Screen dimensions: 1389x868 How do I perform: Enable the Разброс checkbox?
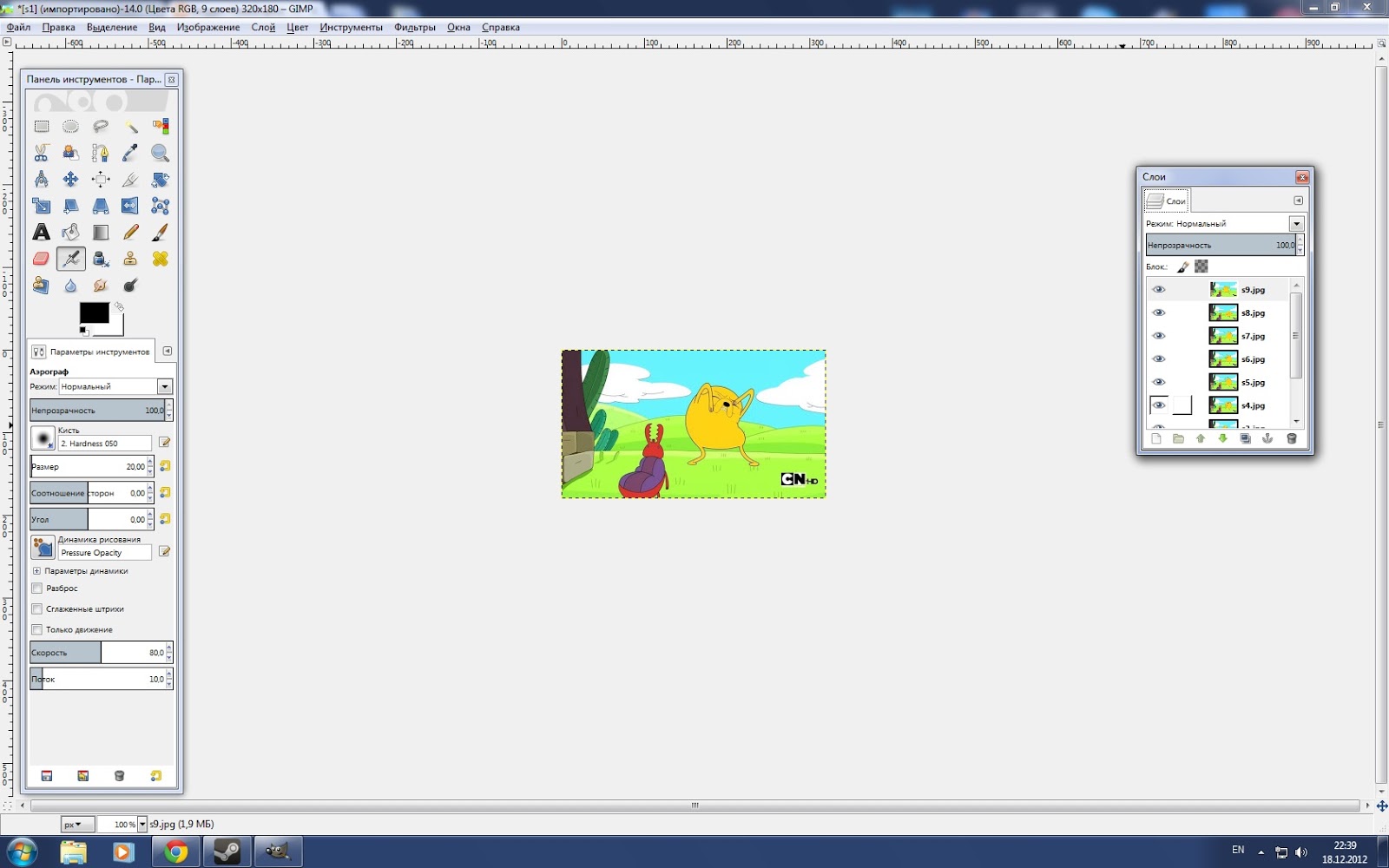pos(36,589)
